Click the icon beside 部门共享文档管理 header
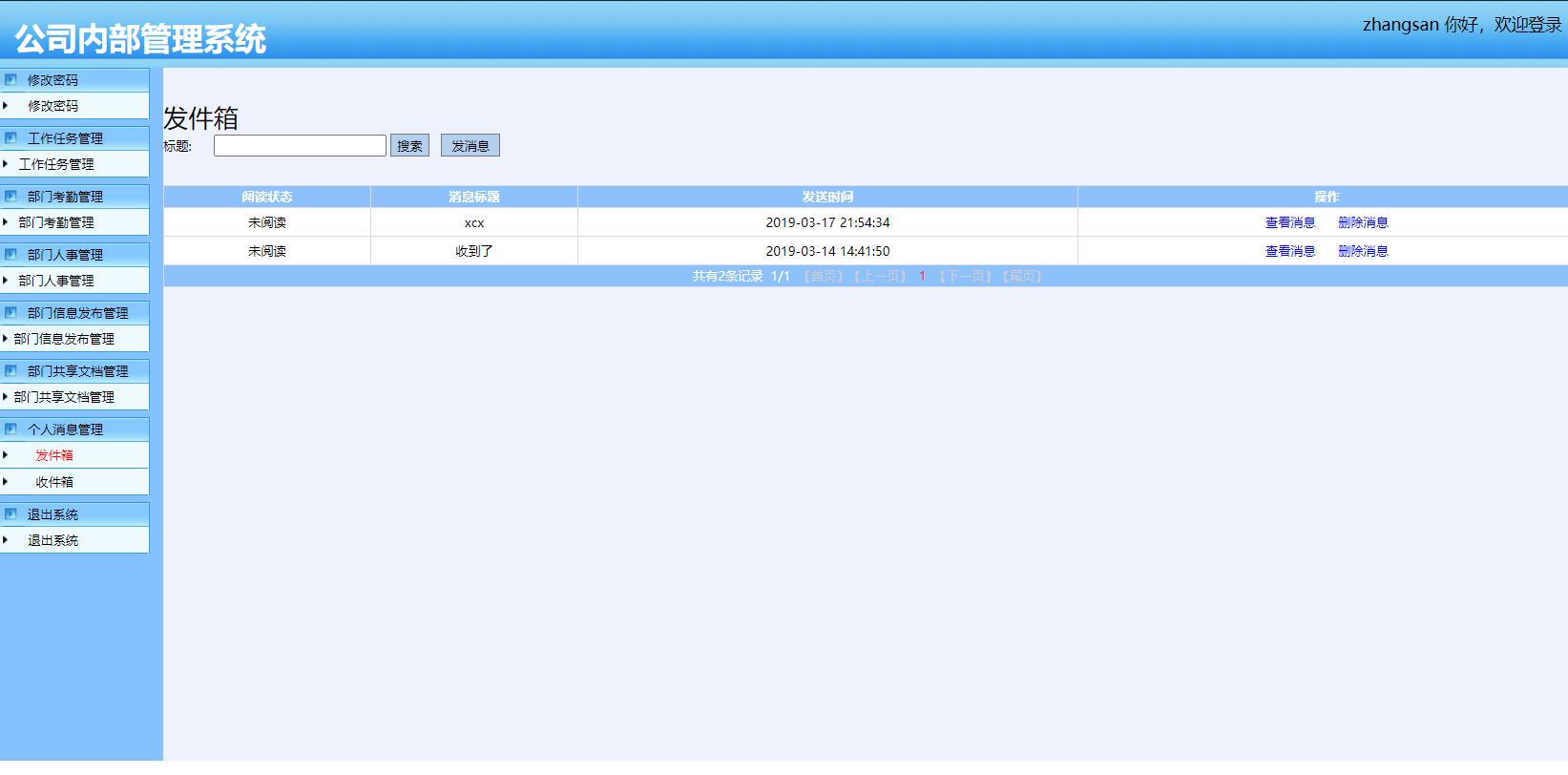The image size is (1568, 775). click(x=11, y=371)
